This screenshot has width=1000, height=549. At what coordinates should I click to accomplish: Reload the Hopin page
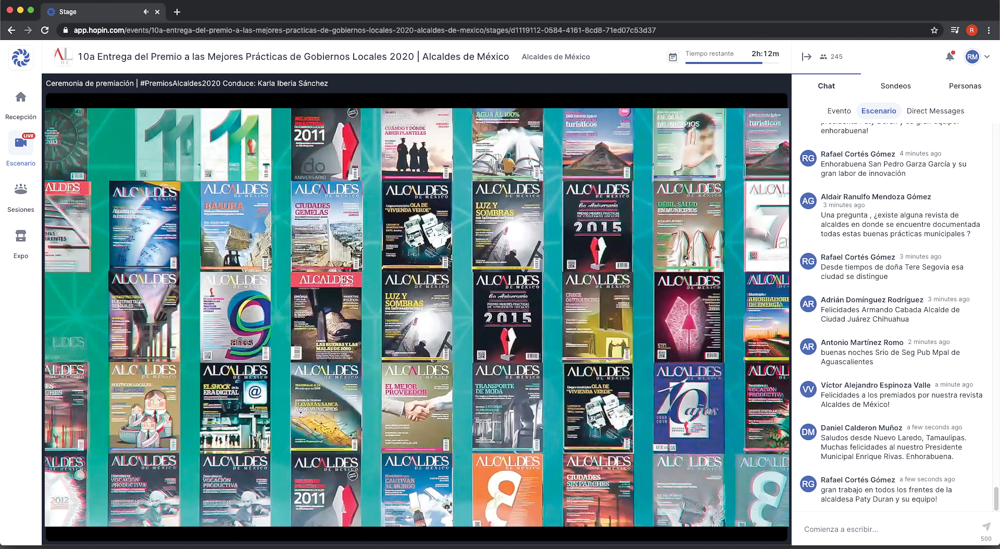point(45,30)
